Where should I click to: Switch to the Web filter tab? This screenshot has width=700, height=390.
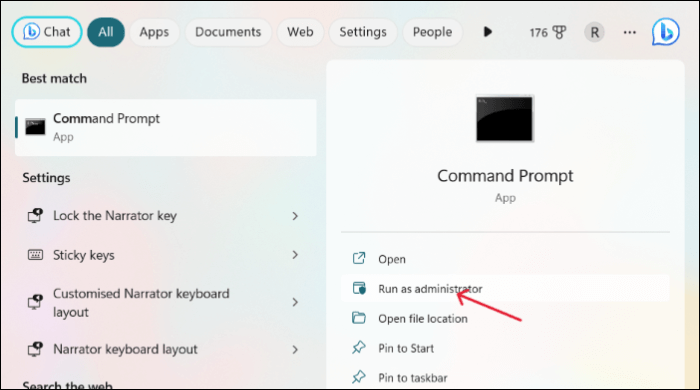pyautogui.click(x=300, y=32)
